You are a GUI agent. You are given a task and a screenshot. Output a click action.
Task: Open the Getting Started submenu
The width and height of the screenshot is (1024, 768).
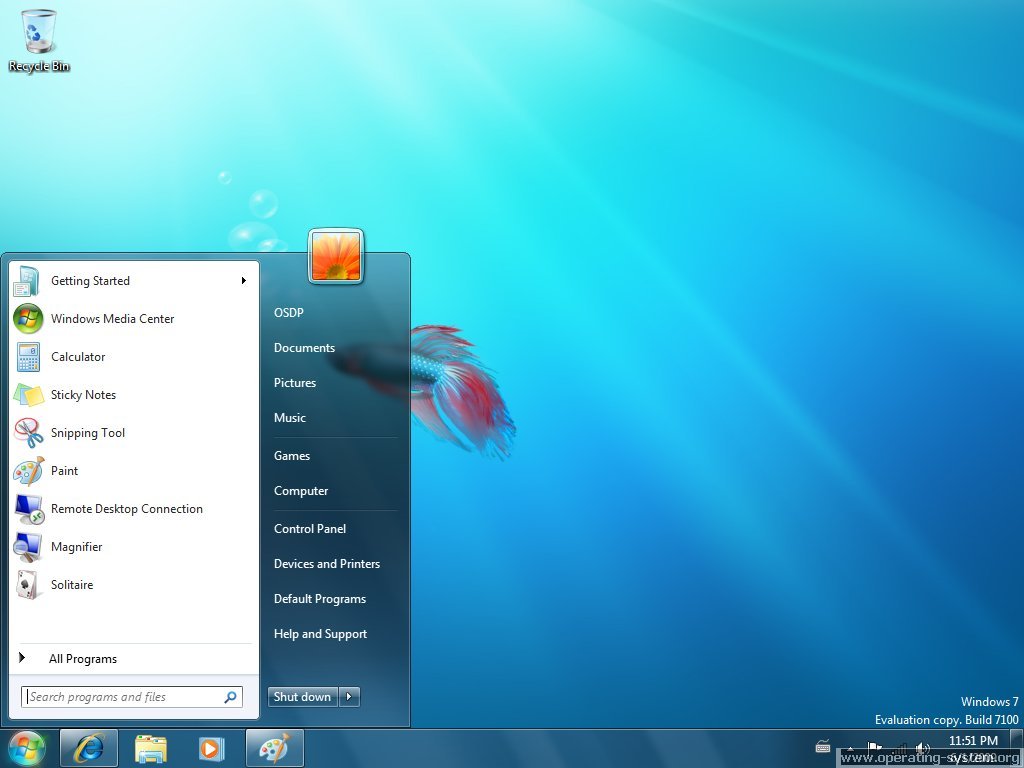point(90,280)
